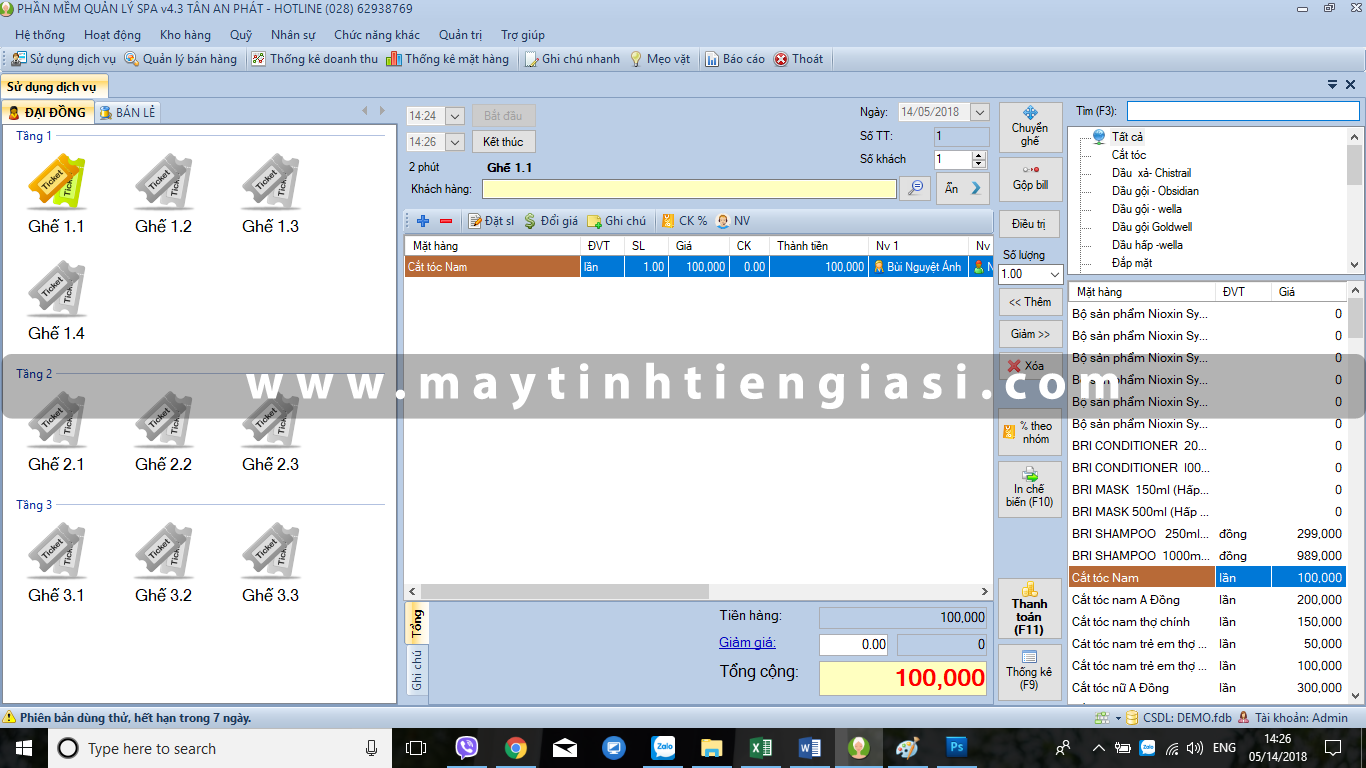Select the Ghế 3.2 ticket icon
The width and height of the screenshot is (1366, 768).
[163, 552]
